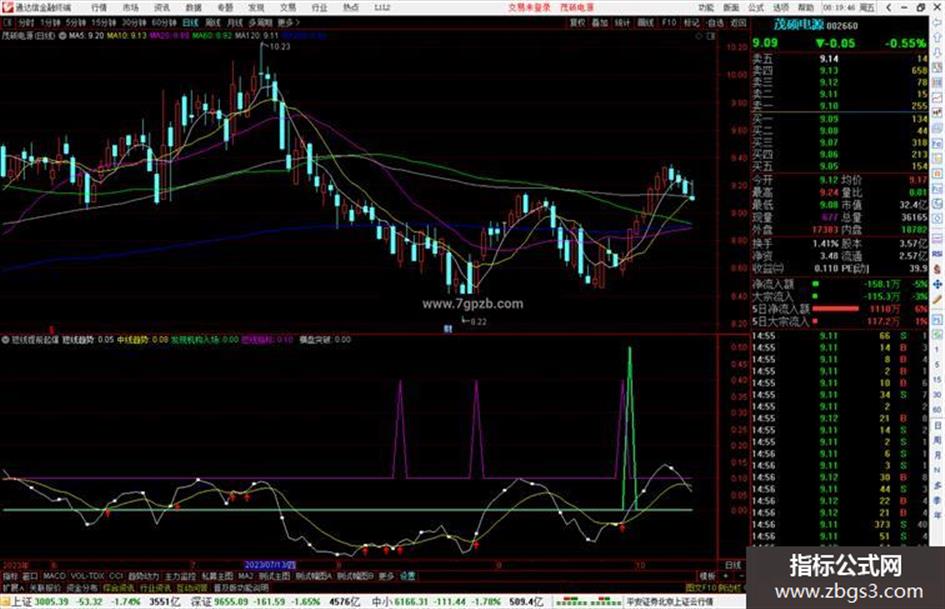The height and width of the screenshot is (609, 945).
Task: Click the 扩展 expand button
Action: (13, 587)
